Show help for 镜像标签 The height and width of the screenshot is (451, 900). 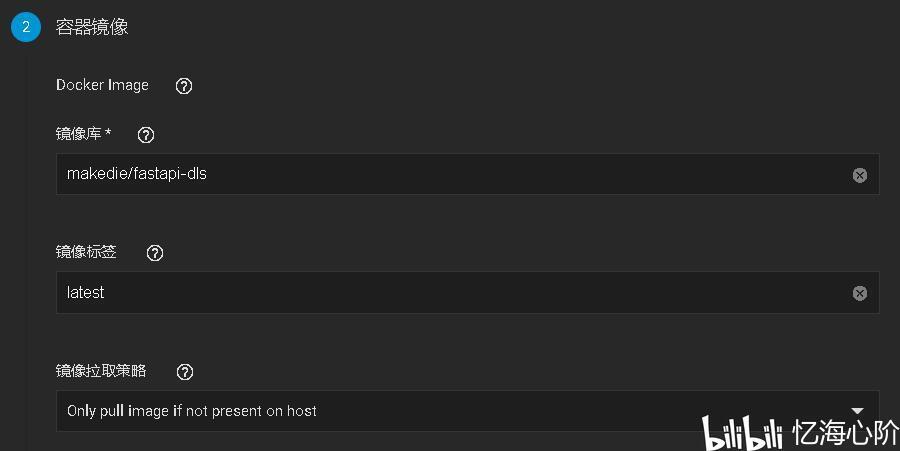click(155, 253)
